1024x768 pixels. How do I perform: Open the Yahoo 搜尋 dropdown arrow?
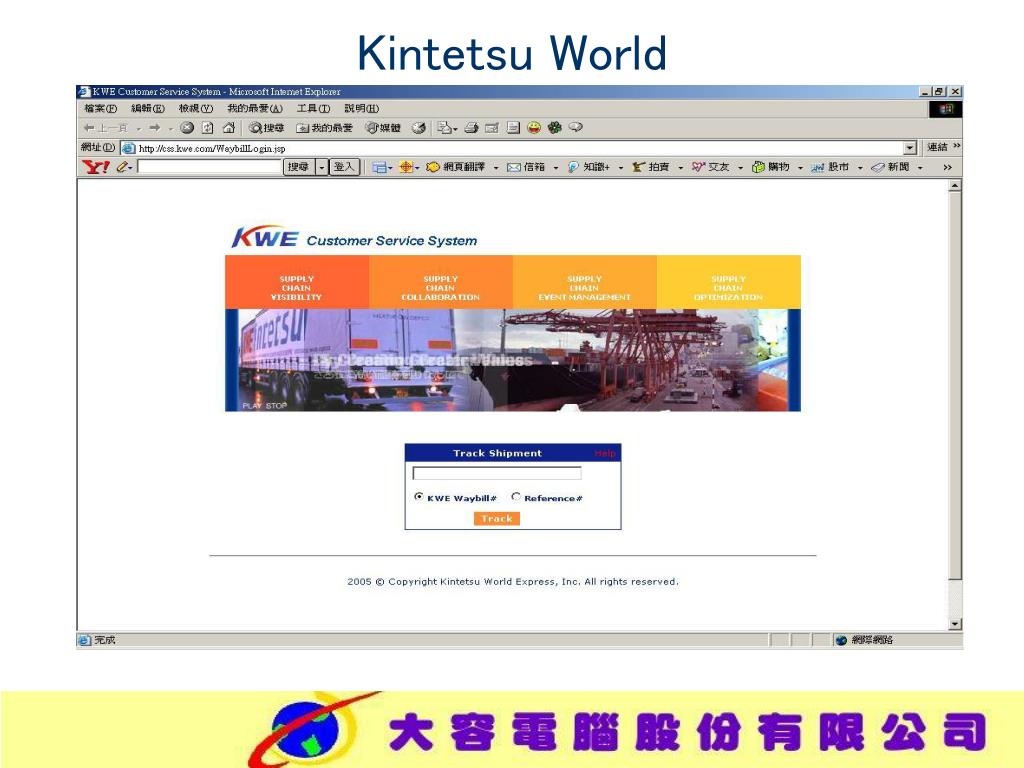[x=321, y=167]
